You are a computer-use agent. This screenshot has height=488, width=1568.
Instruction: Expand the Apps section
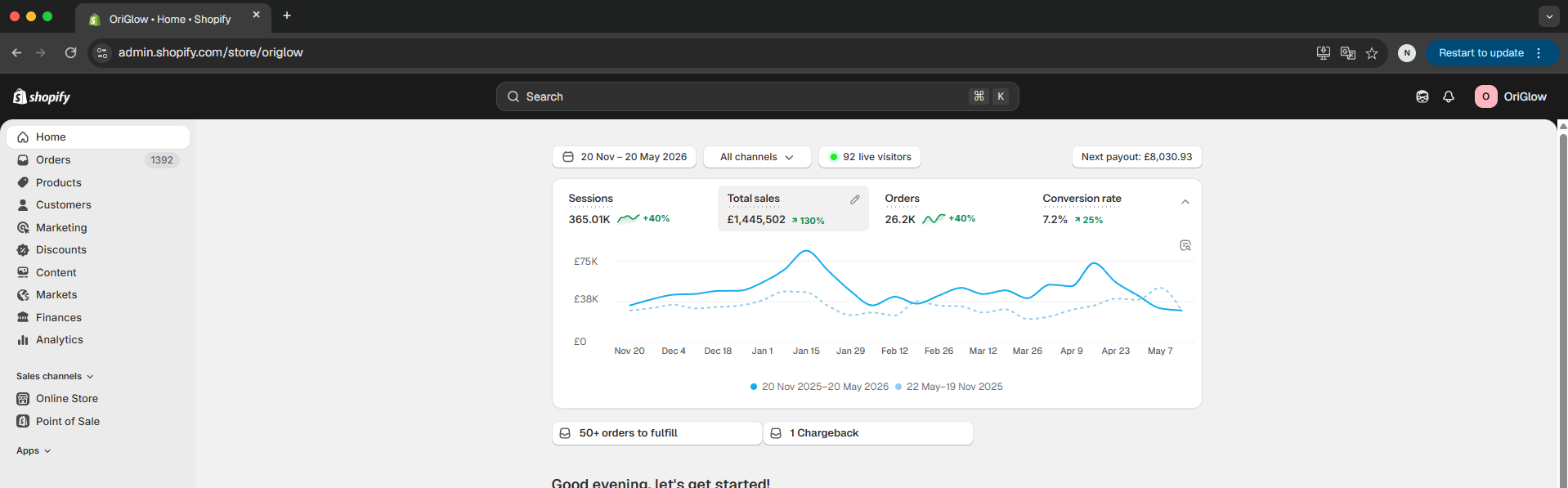point(34,450)
